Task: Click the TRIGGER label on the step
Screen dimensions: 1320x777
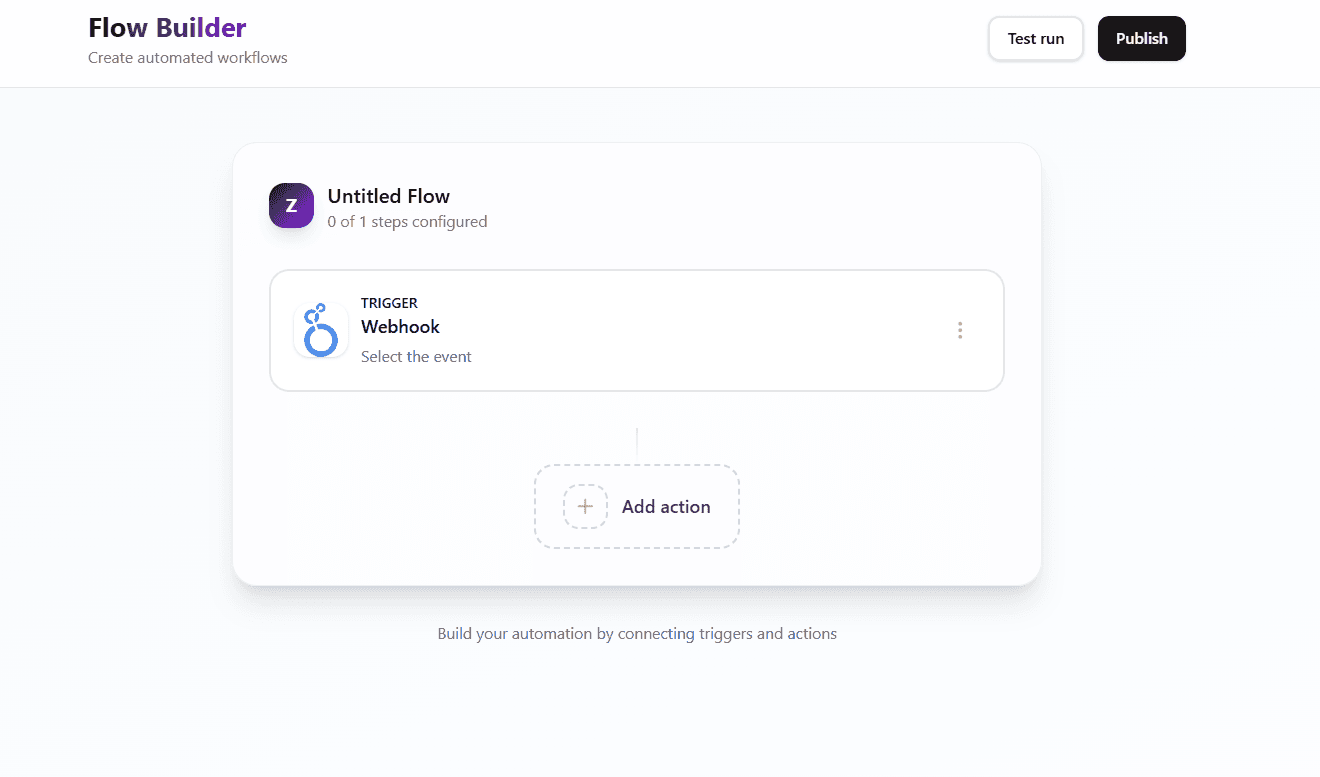Action: [x=389, y=303]
